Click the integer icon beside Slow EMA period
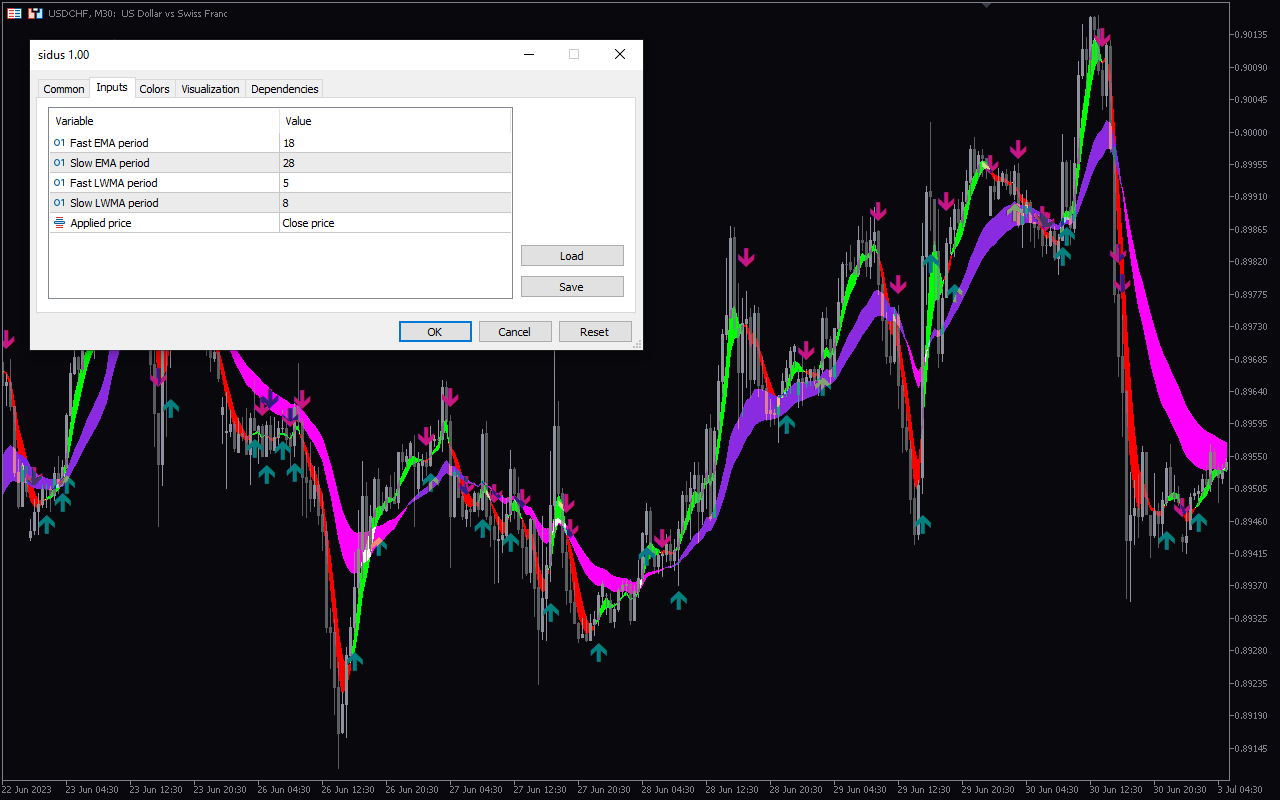 tap(59, 163)
